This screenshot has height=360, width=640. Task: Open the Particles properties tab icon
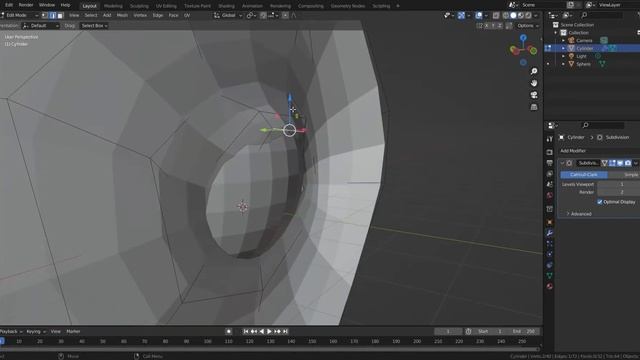[549, 244]
